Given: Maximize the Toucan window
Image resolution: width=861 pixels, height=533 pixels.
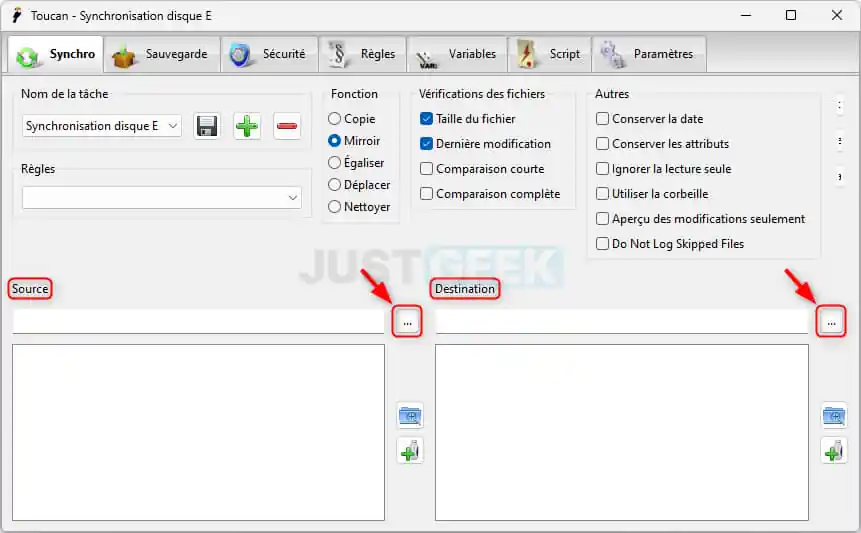Looking at the screenshot, I should [x=791, y=15].
